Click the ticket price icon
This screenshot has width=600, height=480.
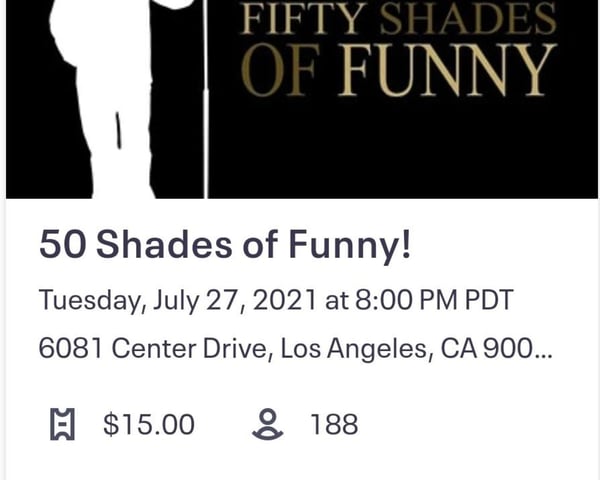62,424
